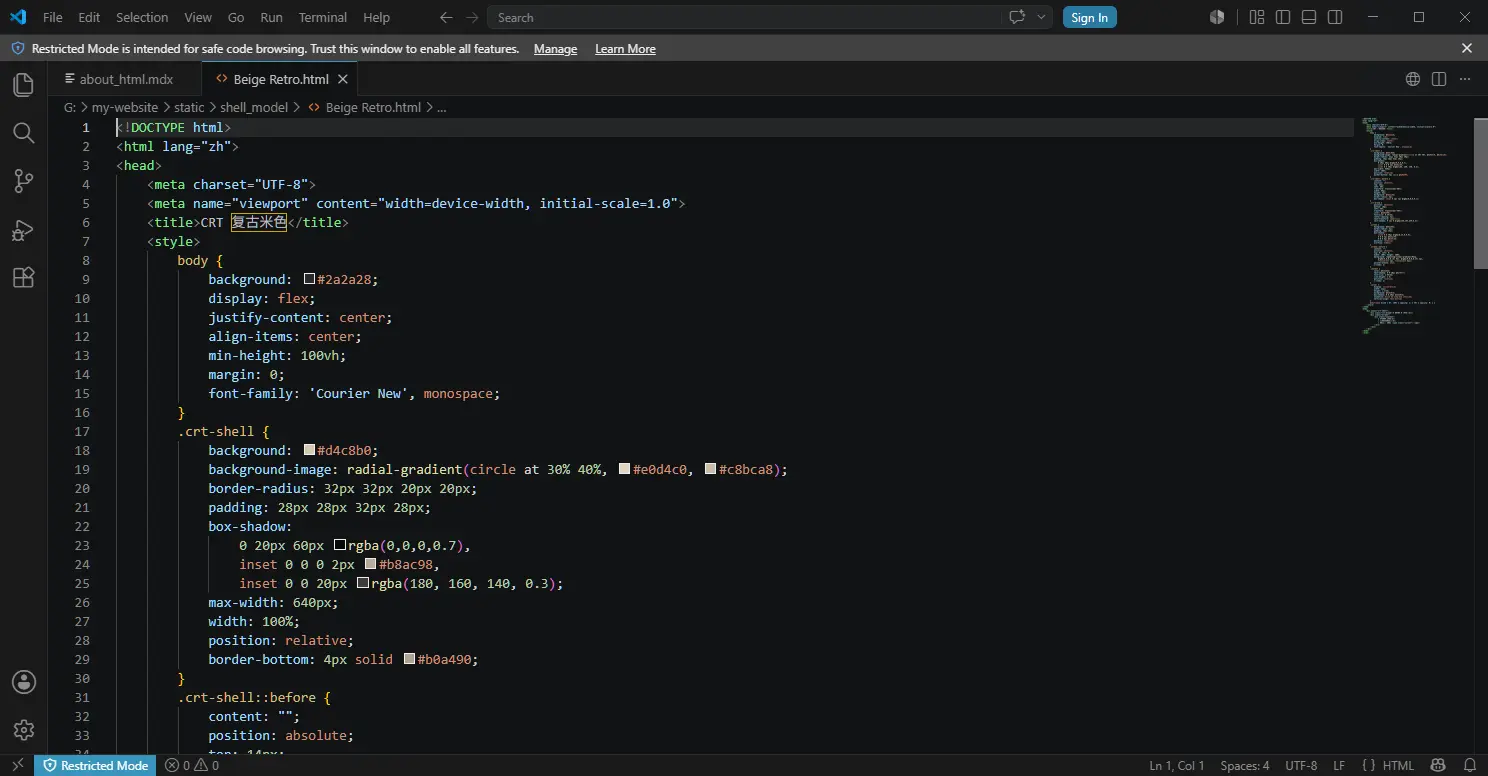Open the Help menu
Image resolution: width=1488 pixels, height=776 pixels.
[377, 17]
